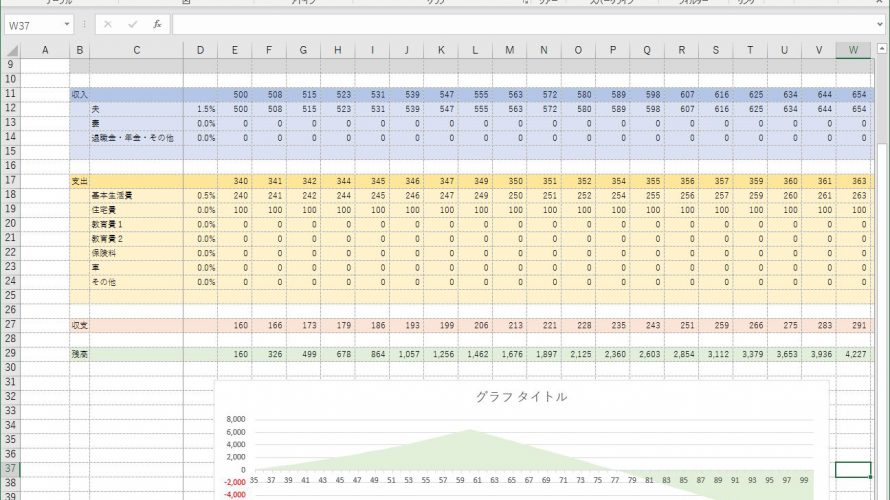
Task: Click the 572 cell in 収入 row
Action: click(544, 95)
